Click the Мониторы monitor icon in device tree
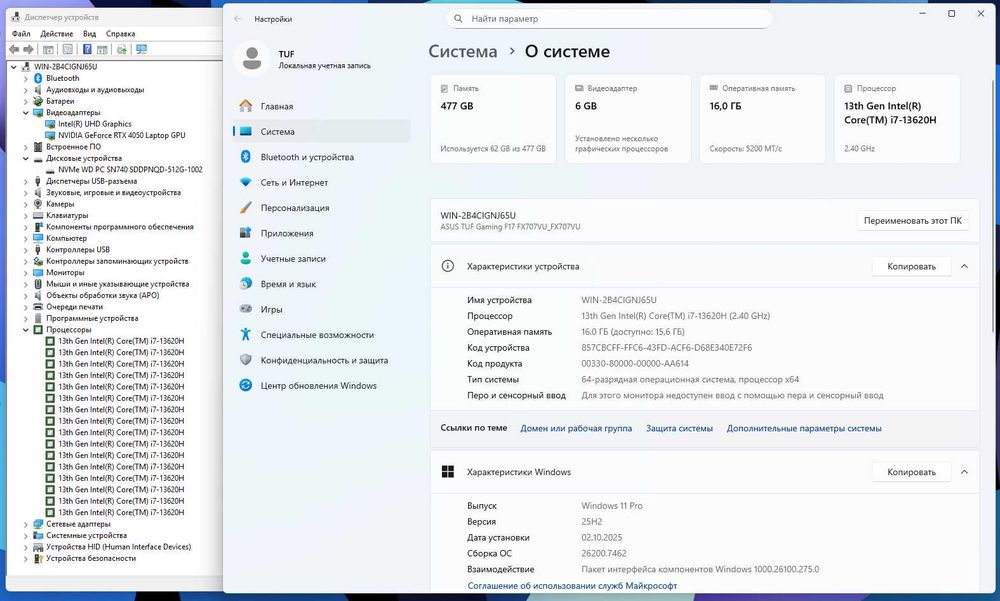The width and height of the screenshot is (1000, 601). click(38, 272)
